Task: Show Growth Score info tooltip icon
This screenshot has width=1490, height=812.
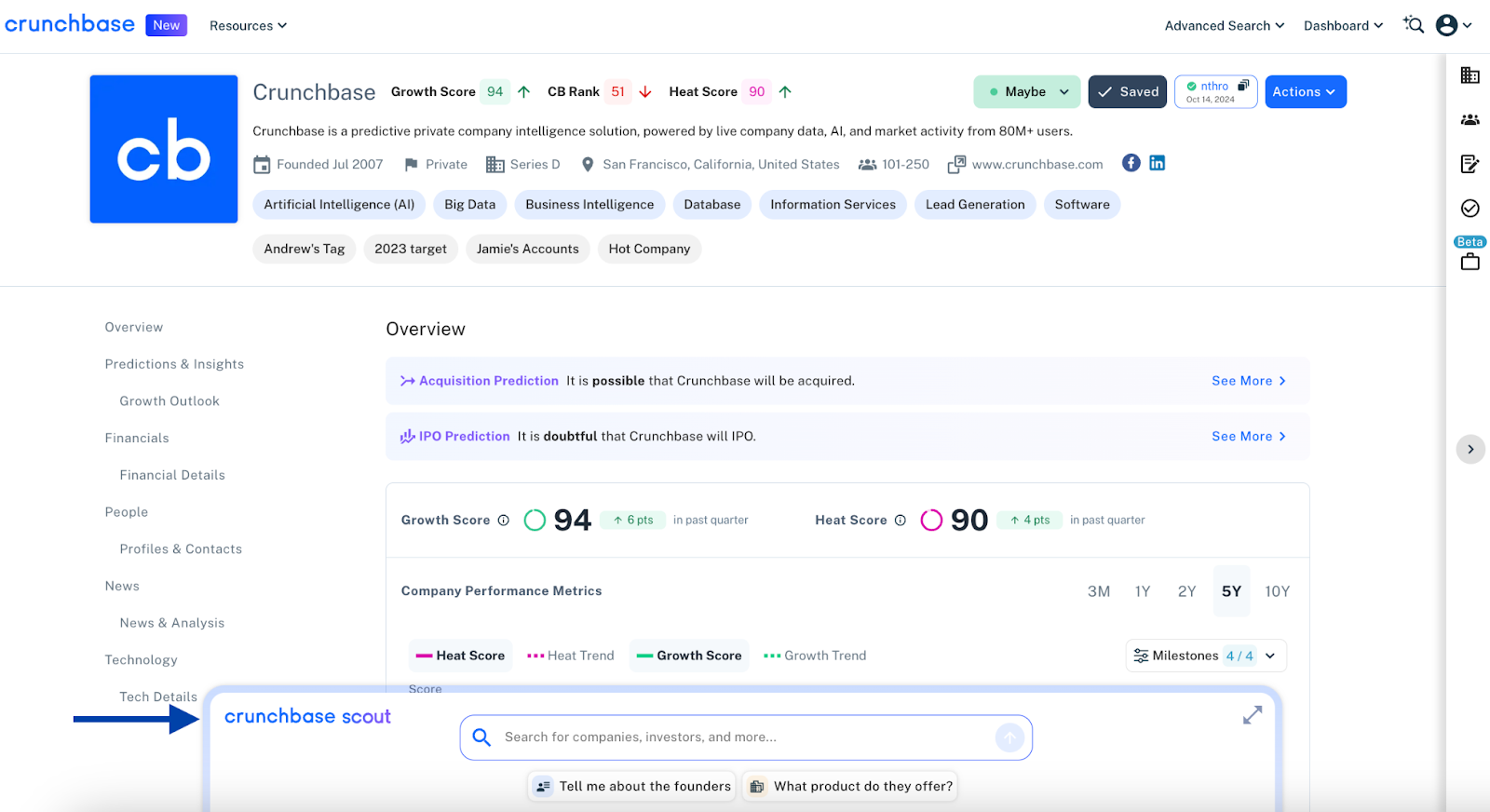Action: [x=504, y=521]
